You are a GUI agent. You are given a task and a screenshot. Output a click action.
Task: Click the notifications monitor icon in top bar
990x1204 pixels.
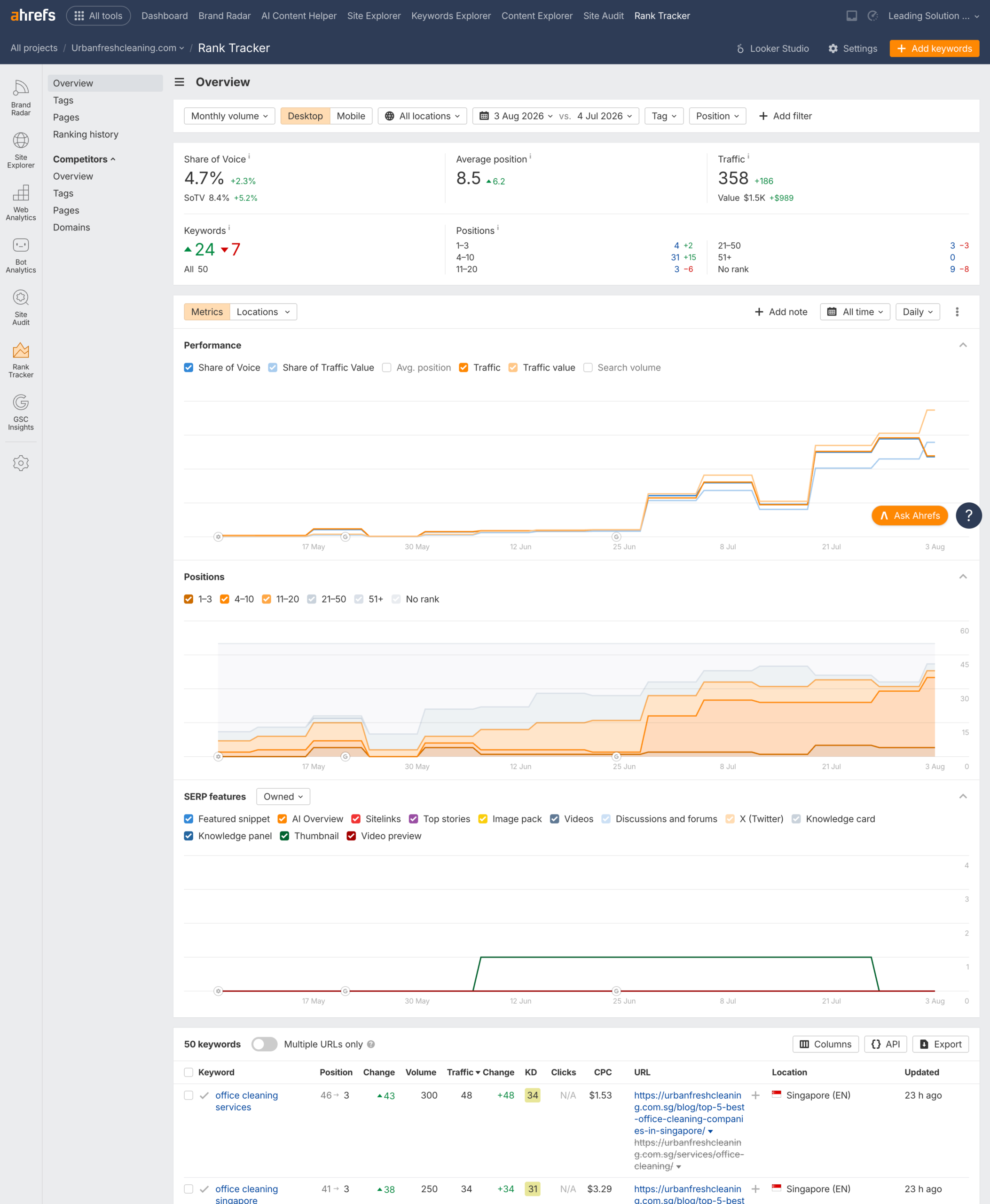coord(851,16)
